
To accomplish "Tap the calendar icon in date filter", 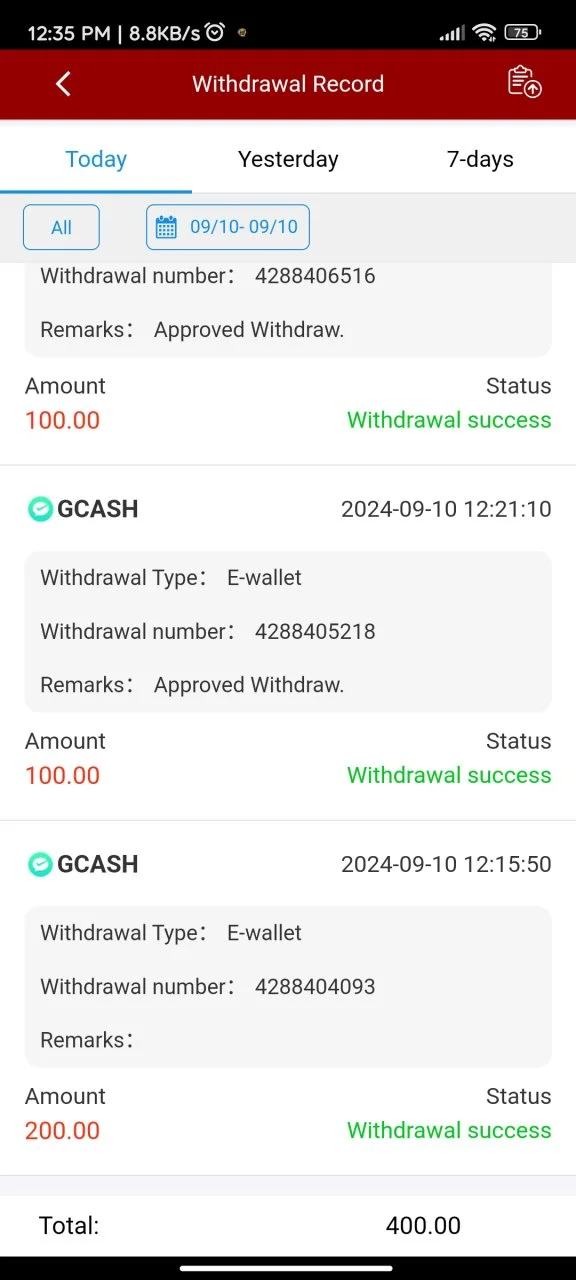I will 166,227.
